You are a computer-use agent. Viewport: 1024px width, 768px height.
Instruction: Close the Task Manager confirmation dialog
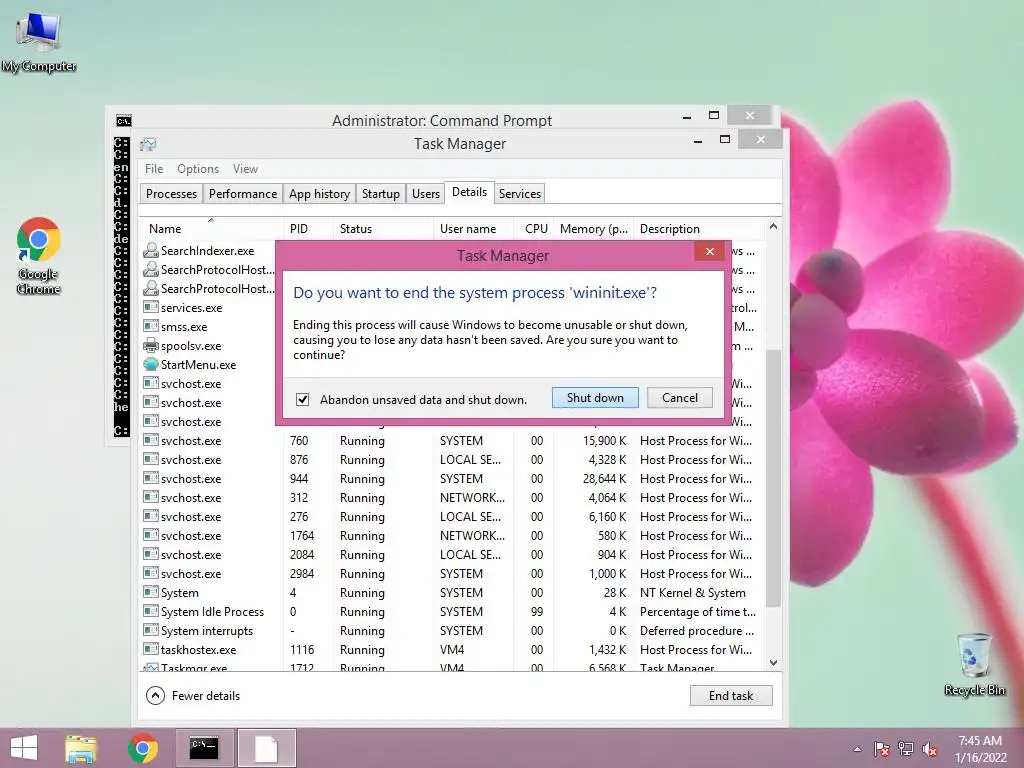709,251
